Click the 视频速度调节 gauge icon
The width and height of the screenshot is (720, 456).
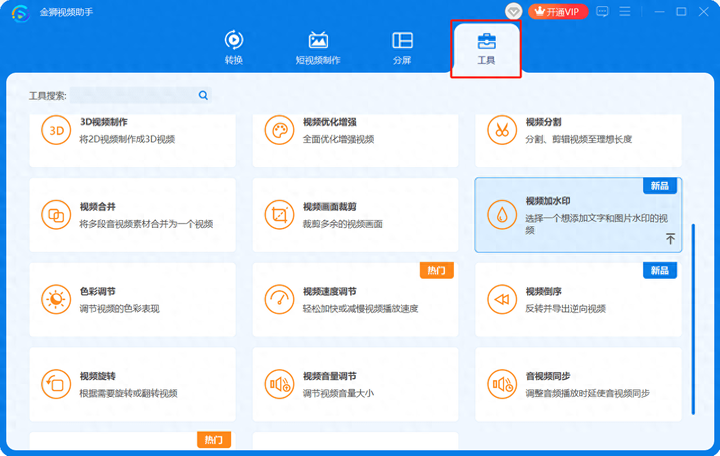coord(279,299)
